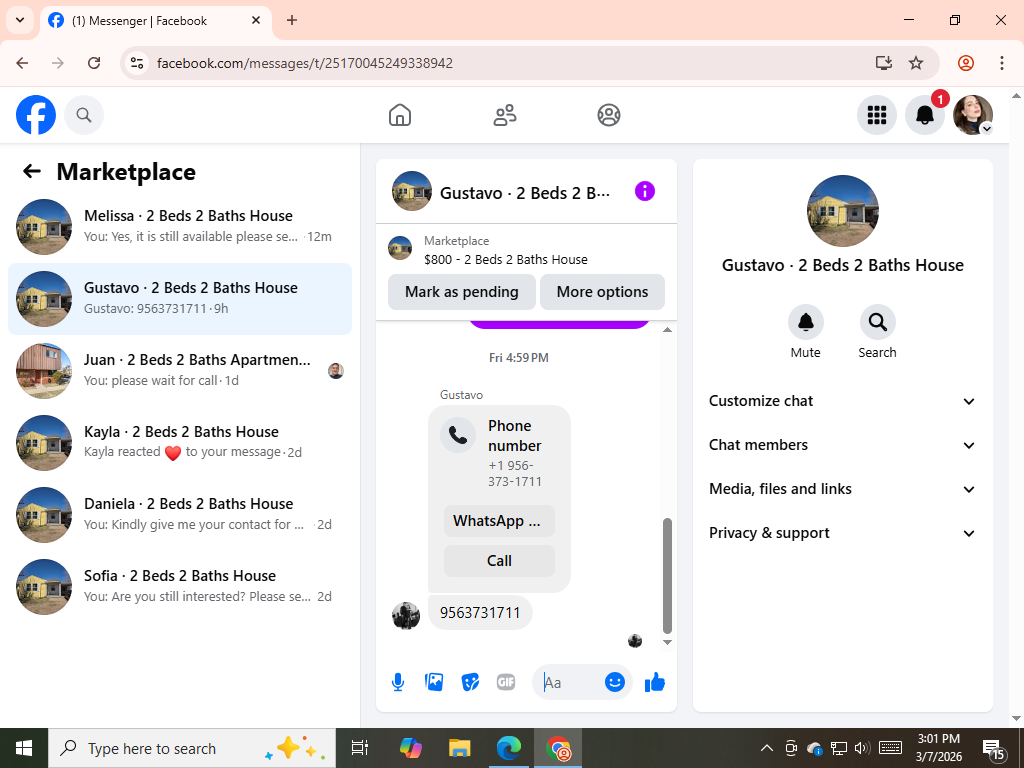The height and width of the screenshot is (768, 1024).
Task: Open the emoji picker smiley
Action: (x=615, y=682)
